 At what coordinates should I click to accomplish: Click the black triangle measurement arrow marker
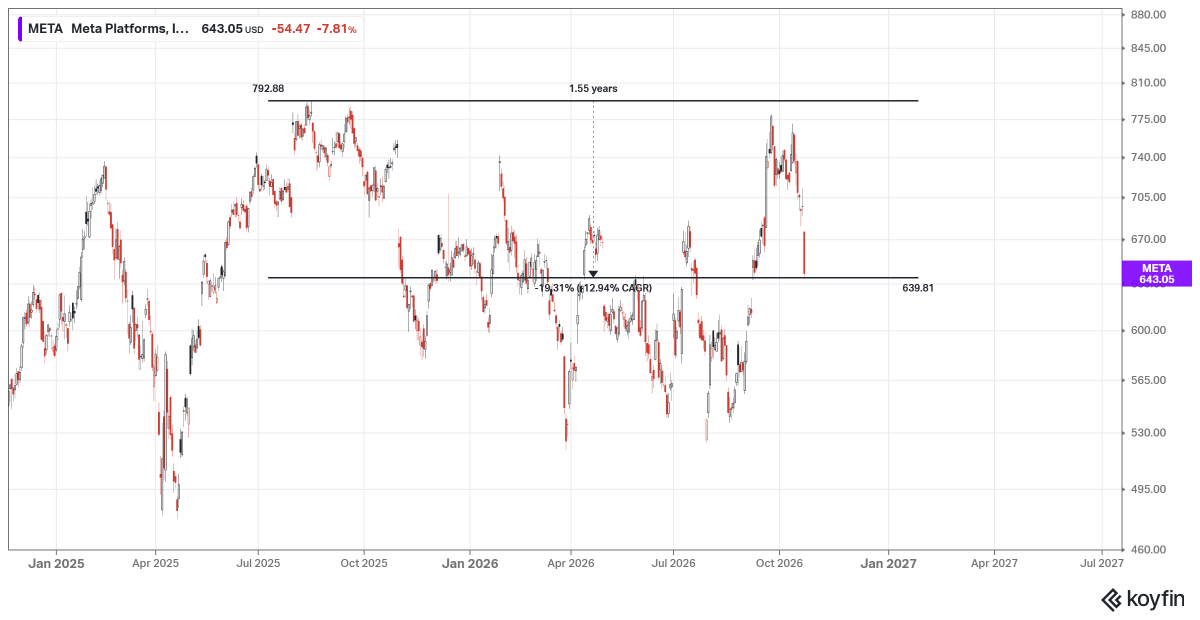pyautogui.click(x=593, y=274)
